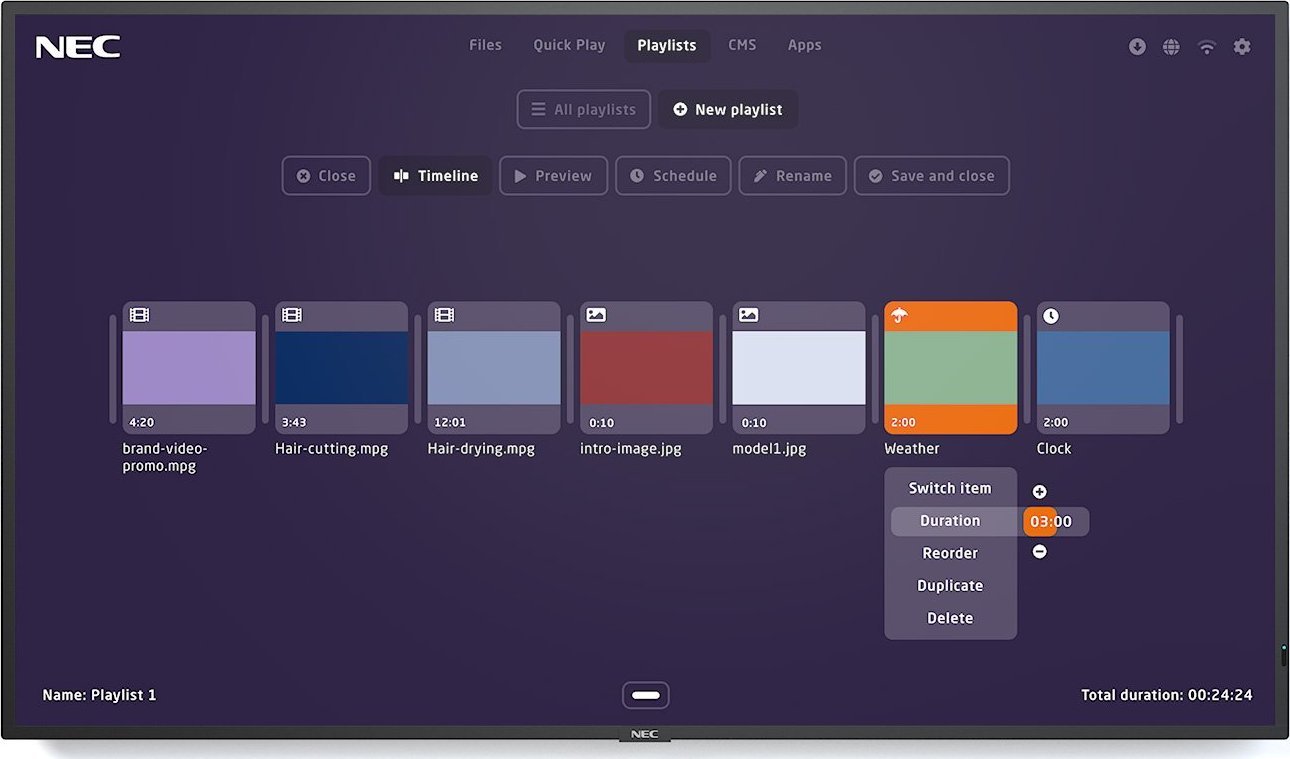Open the settings gear icon

coord(1242,47)
